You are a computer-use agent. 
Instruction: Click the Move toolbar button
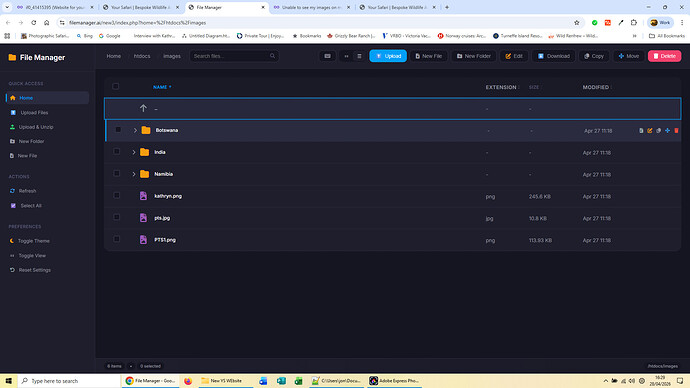point(629,56)
